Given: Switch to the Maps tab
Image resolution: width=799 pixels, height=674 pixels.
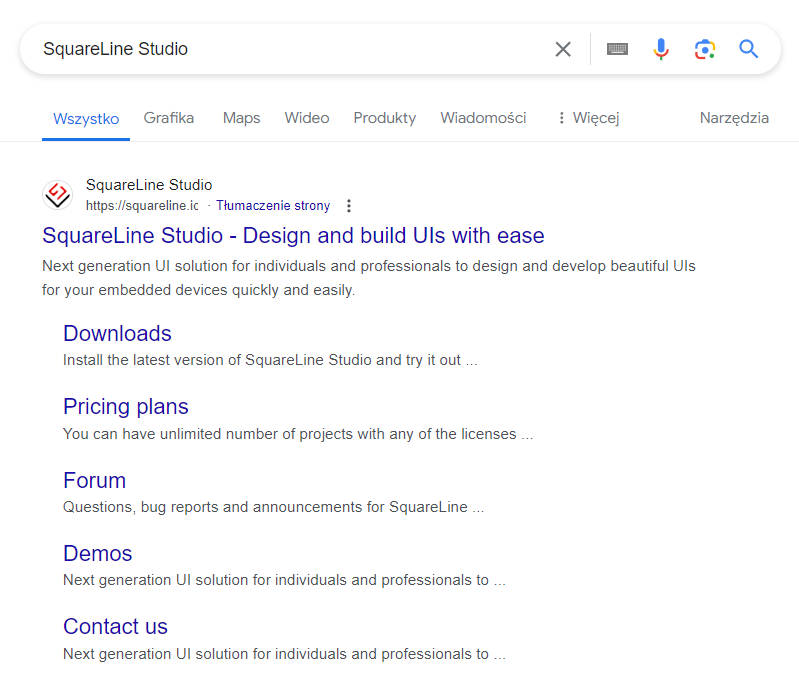Looking at the screenshot, I should 242,118.
